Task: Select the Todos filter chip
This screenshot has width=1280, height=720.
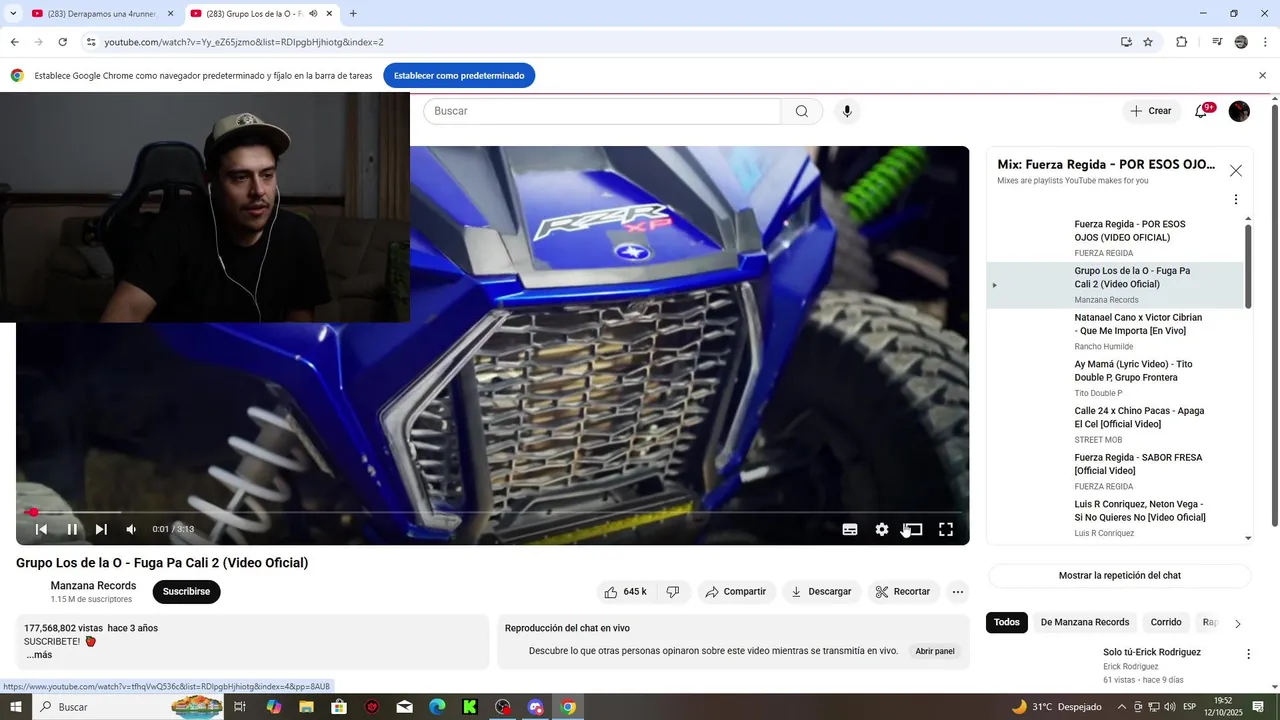Action: coord(1007,622)
